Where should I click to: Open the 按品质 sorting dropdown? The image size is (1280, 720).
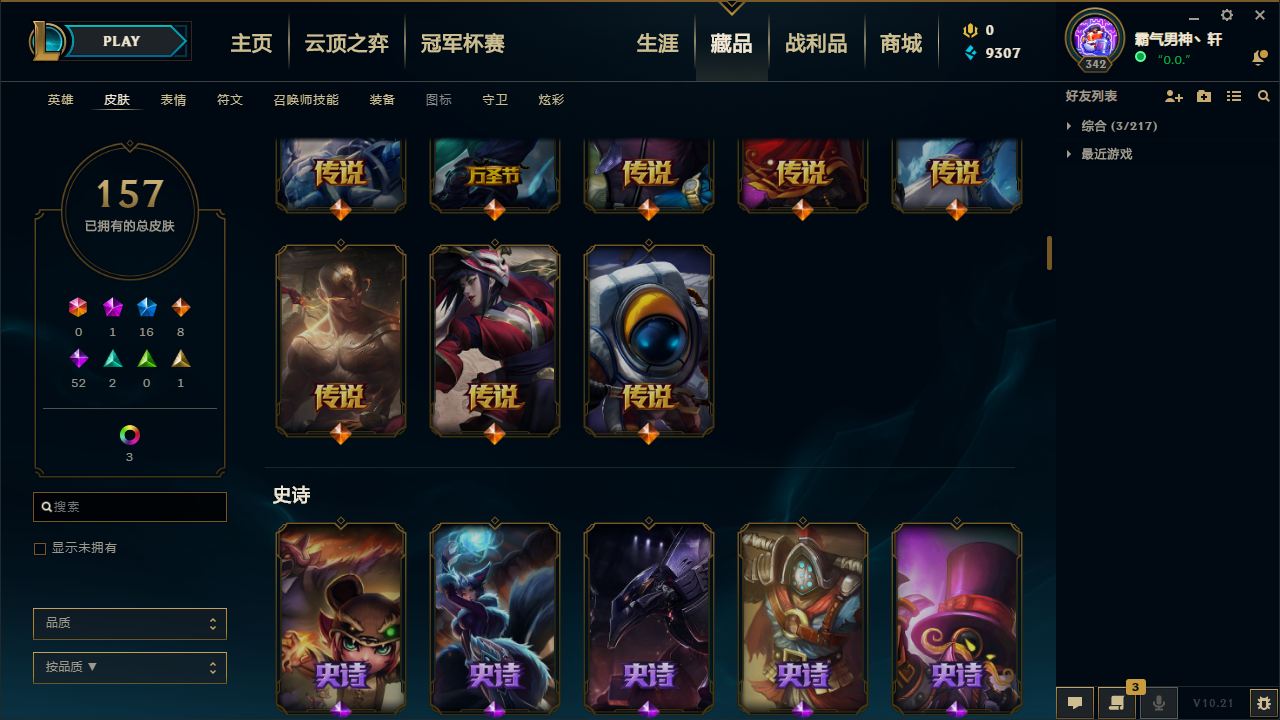pyautogui.click(x=130, y=668)
